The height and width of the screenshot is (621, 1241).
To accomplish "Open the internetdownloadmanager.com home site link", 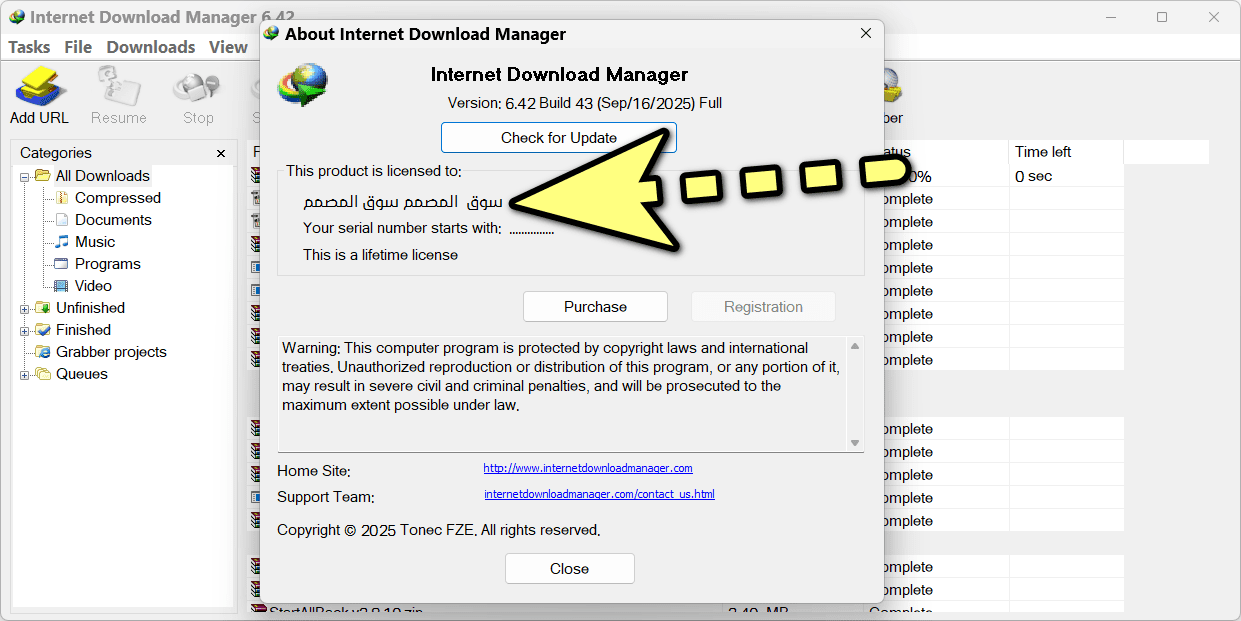I will click(x=588, y=468).
